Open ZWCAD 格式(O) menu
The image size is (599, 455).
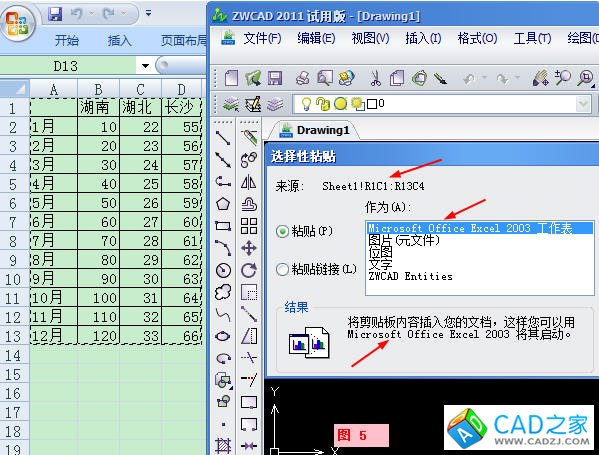477,38
